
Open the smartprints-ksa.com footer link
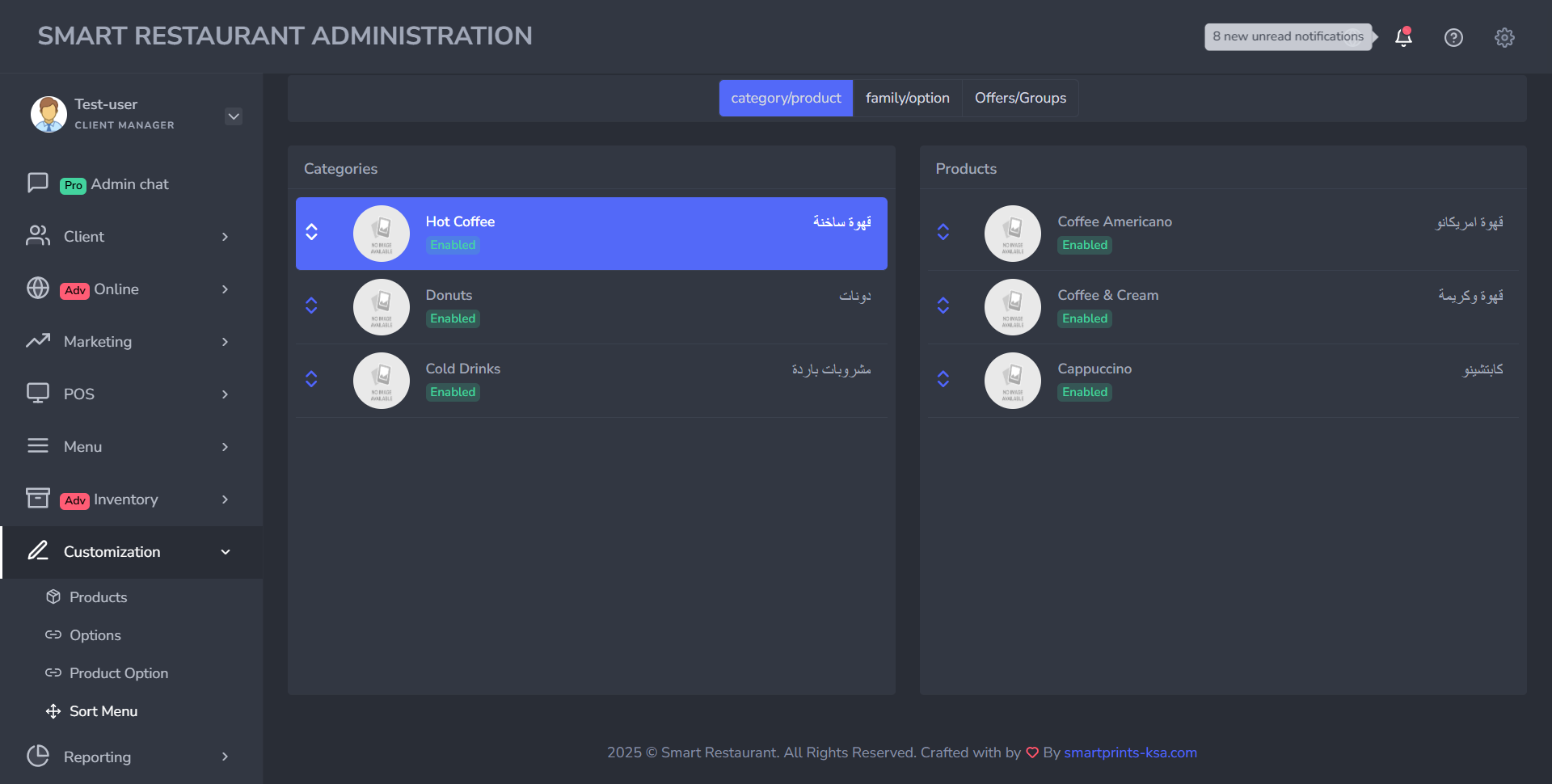point(1130,752)
